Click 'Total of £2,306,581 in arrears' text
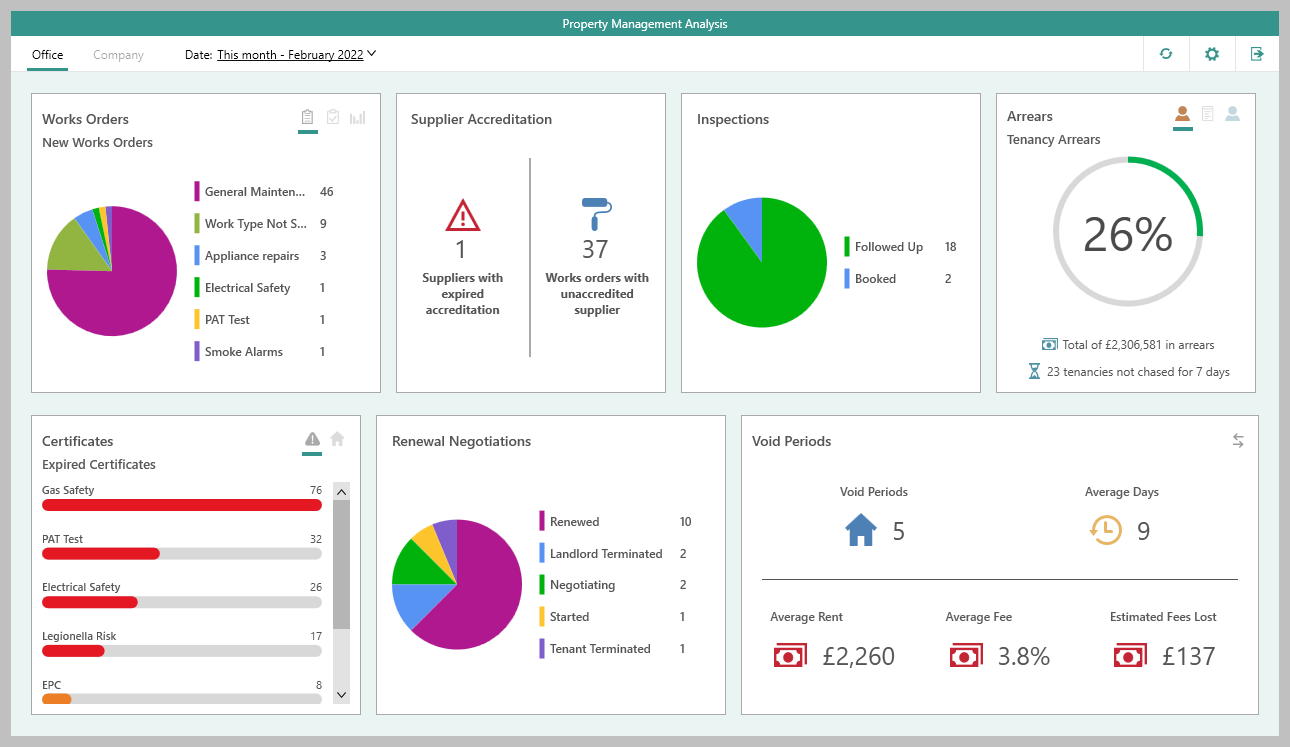Image resolution: width=1290 pixels, height=747 pixels. pos(1138,345)
